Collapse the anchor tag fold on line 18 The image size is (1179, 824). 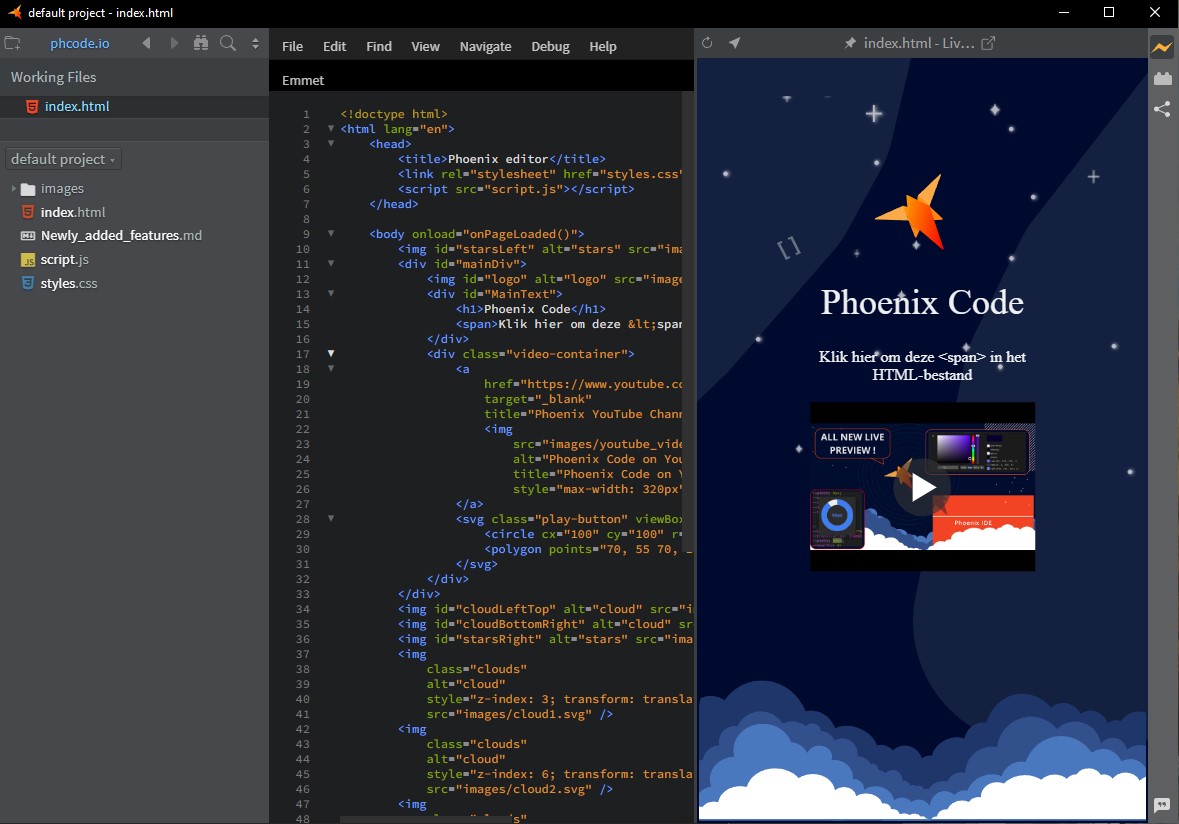click(330, 368)
